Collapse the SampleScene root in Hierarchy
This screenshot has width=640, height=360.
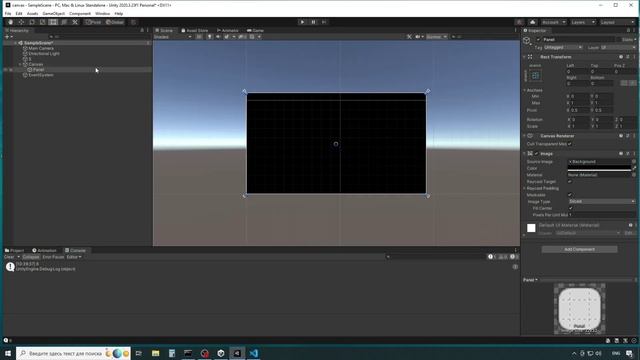[x=16, y=43]
